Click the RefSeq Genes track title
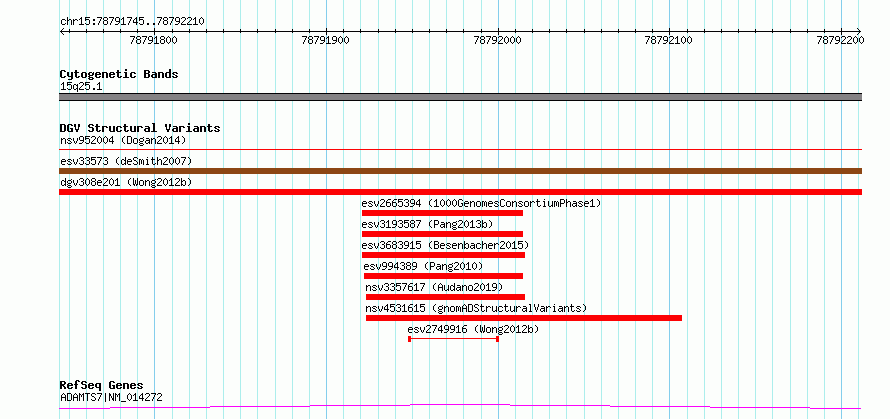The image size is (890, 419). pos(102,386)
